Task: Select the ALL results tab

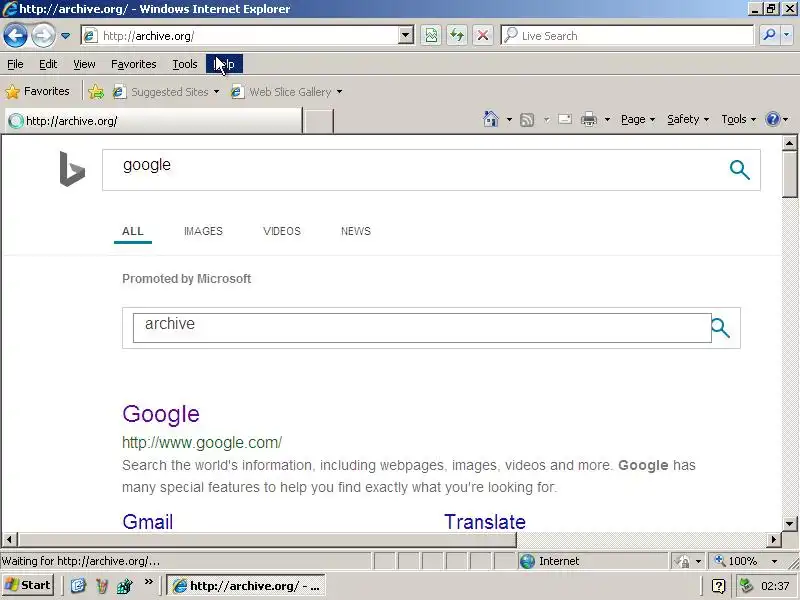Action: [133, 231]
